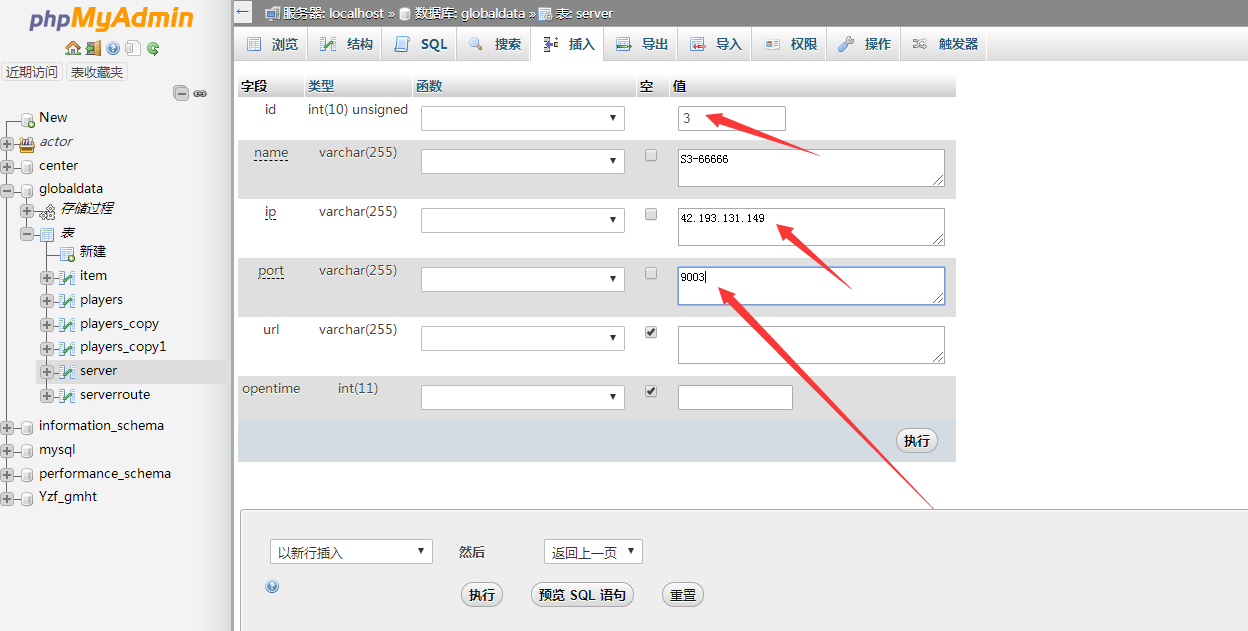The width and height of the screenshot is (1248, 631).
Task: Click 预览 SQL 语句 button
Action: pyautogui.click(x=582, y=595)
